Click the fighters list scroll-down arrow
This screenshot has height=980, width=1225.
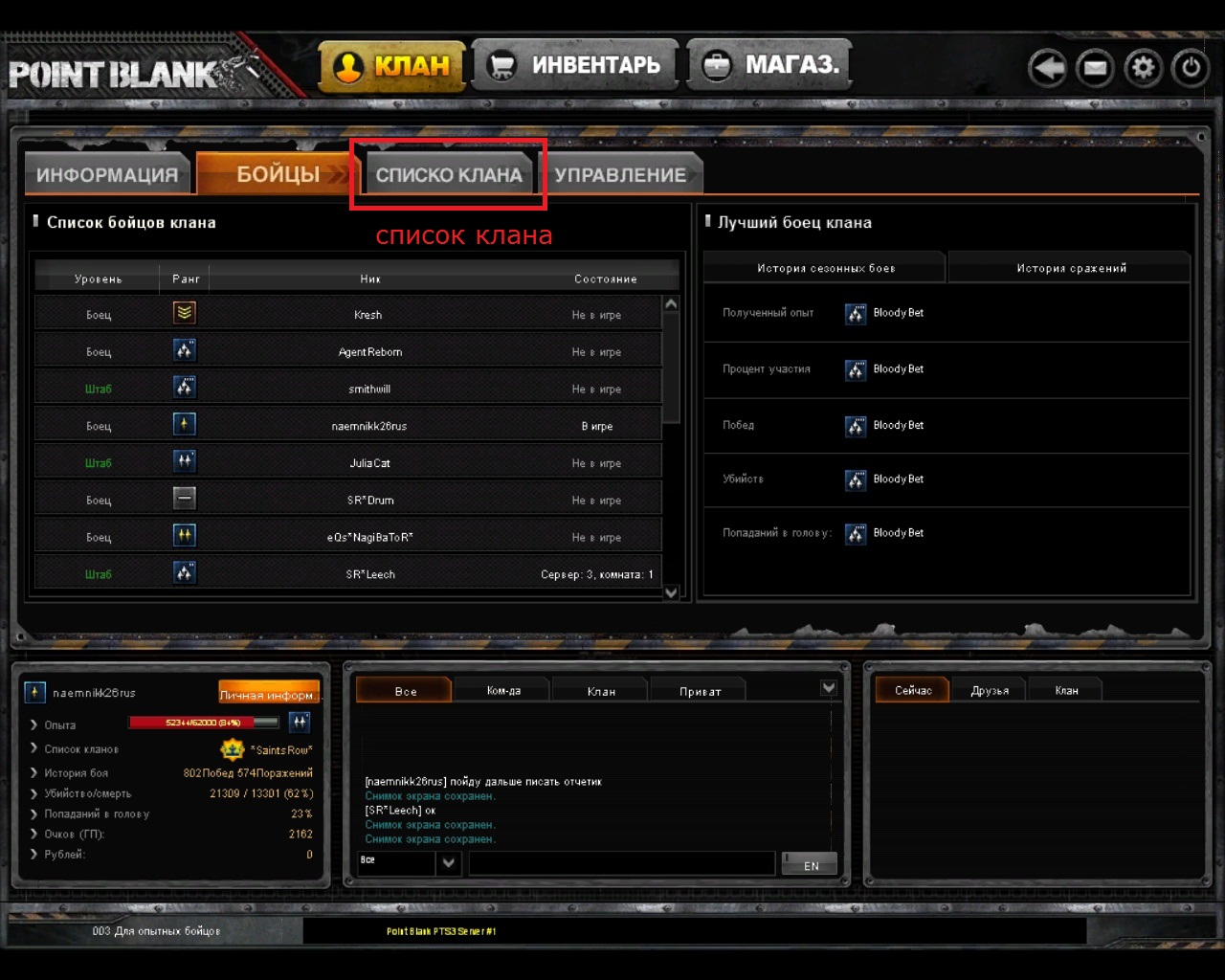pyautogui.click(x=671, y=592)
